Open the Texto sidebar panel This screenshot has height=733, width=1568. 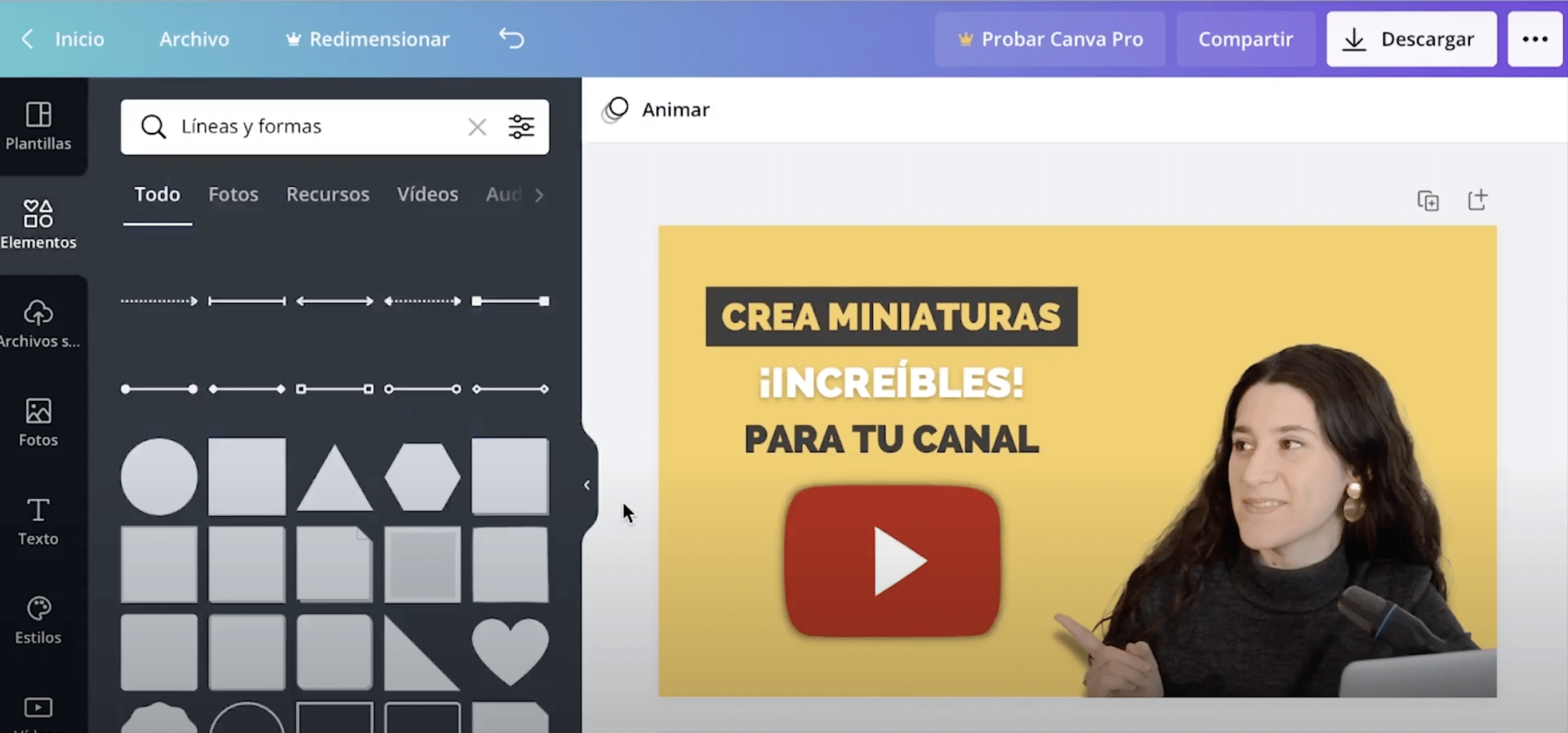pyautogui.click(x=38, y=521)
